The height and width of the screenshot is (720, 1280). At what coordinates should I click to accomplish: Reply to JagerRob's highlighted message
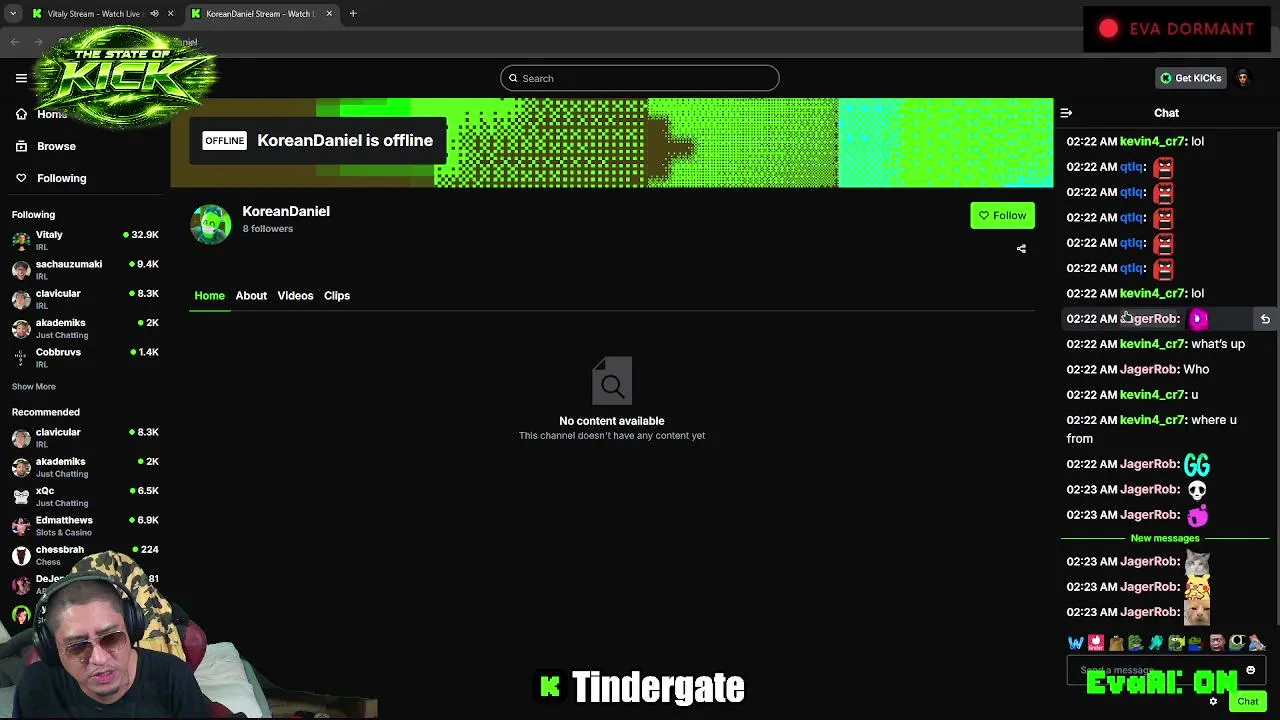(1265, 319)
